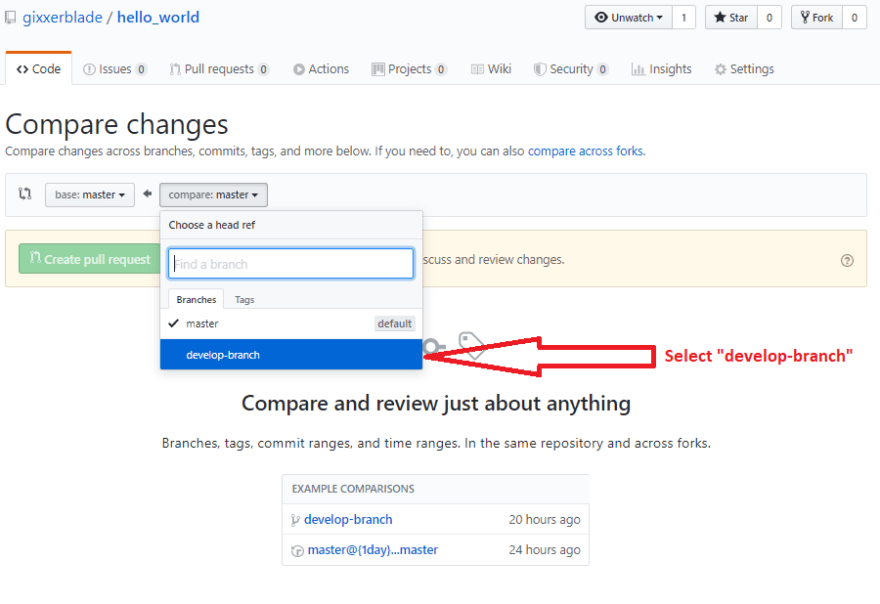Open the Pull requests tab
Image resolution: width=880 pixels, height=604 pixels.
point(219,69)
